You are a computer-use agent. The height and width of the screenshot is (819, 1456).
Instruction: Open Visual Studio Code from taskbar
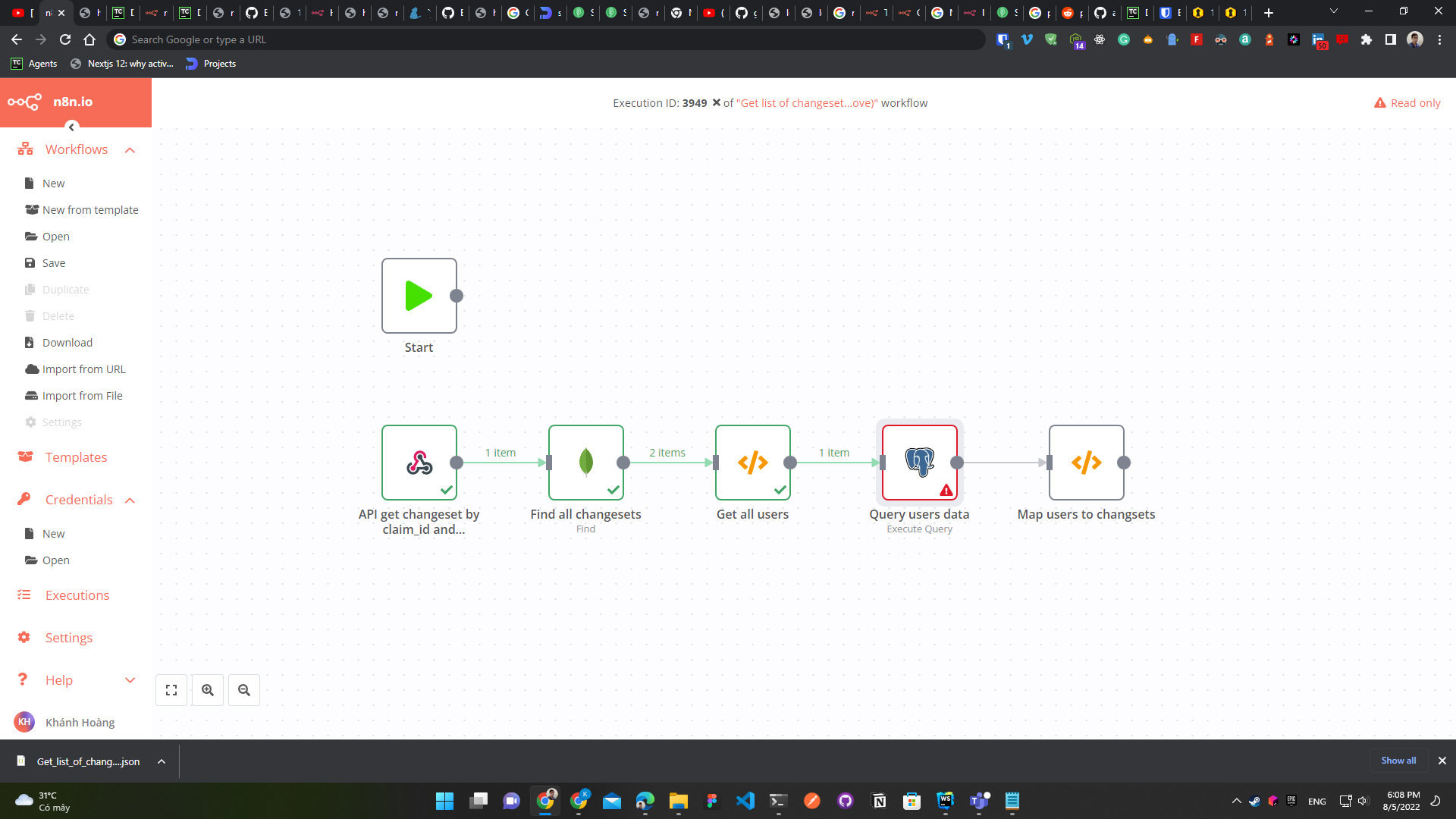pyautogui.click(x=745, y=801)
